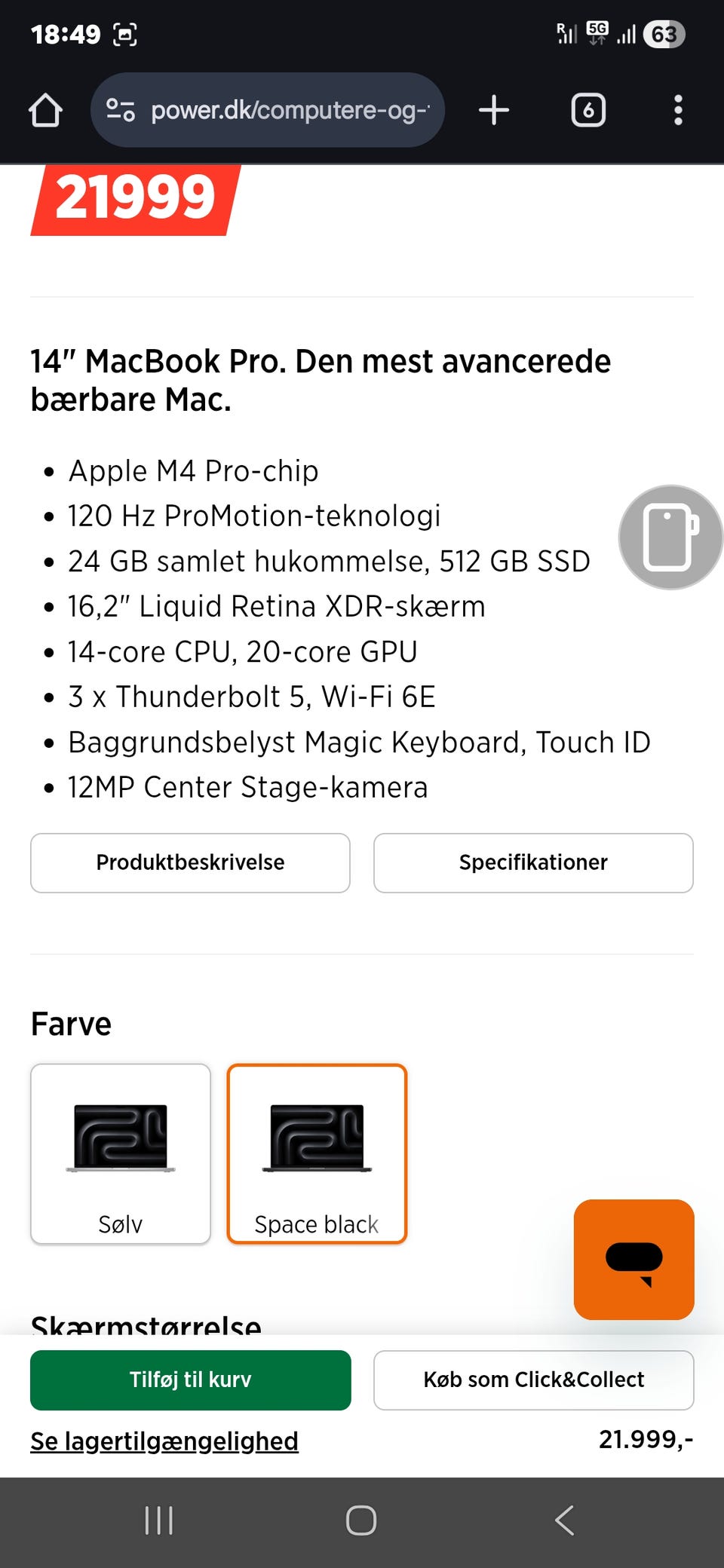Tap the screen capture status icon
The image size is (724, 1568).
point(125,35)
